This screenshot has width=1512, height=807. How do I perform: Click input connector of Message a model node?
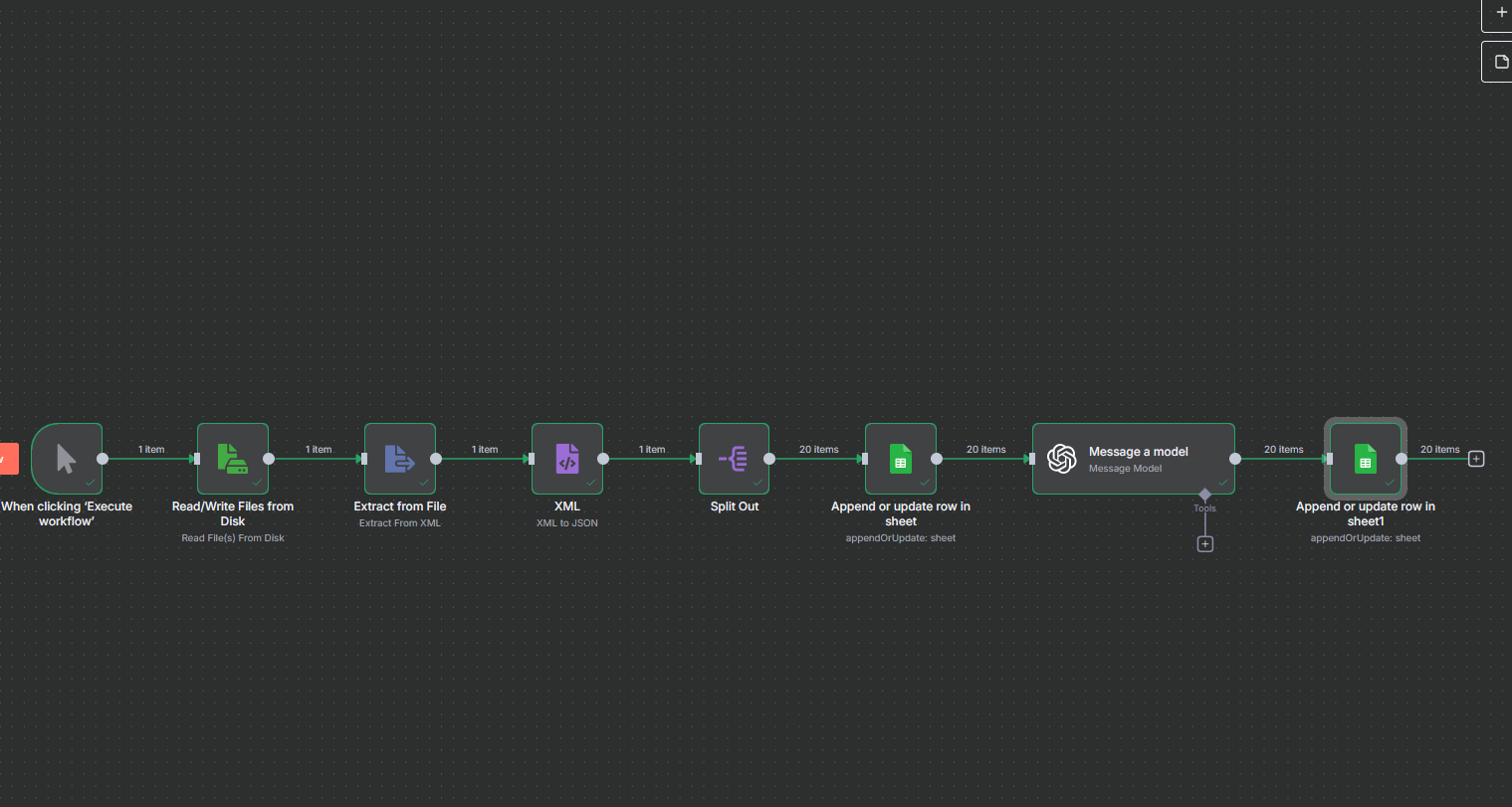point(1031,459)
